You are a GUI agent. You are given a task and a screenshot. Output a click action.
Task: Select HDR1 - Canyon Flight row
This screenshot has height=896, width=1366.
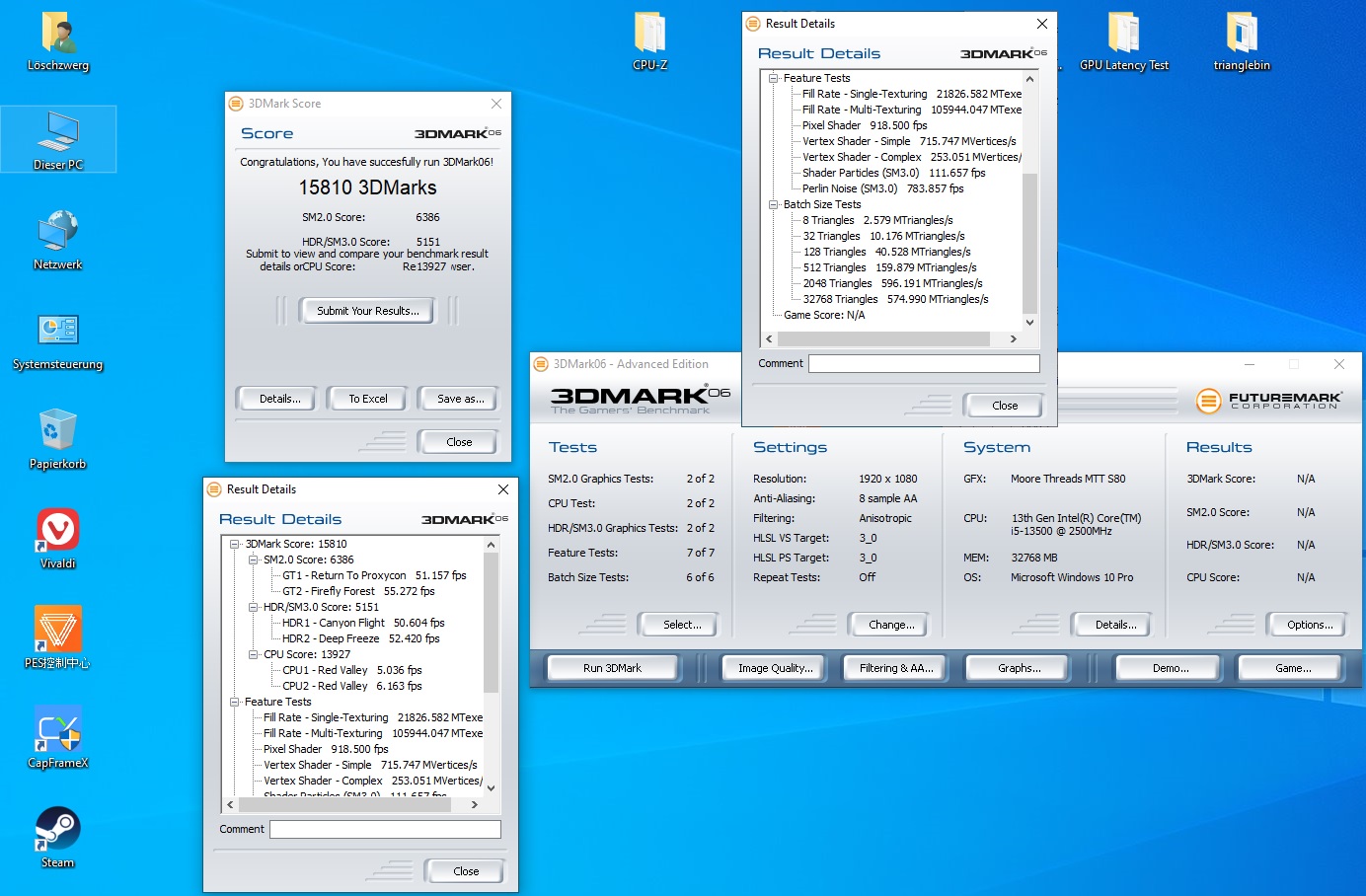(x=363, y=623)
